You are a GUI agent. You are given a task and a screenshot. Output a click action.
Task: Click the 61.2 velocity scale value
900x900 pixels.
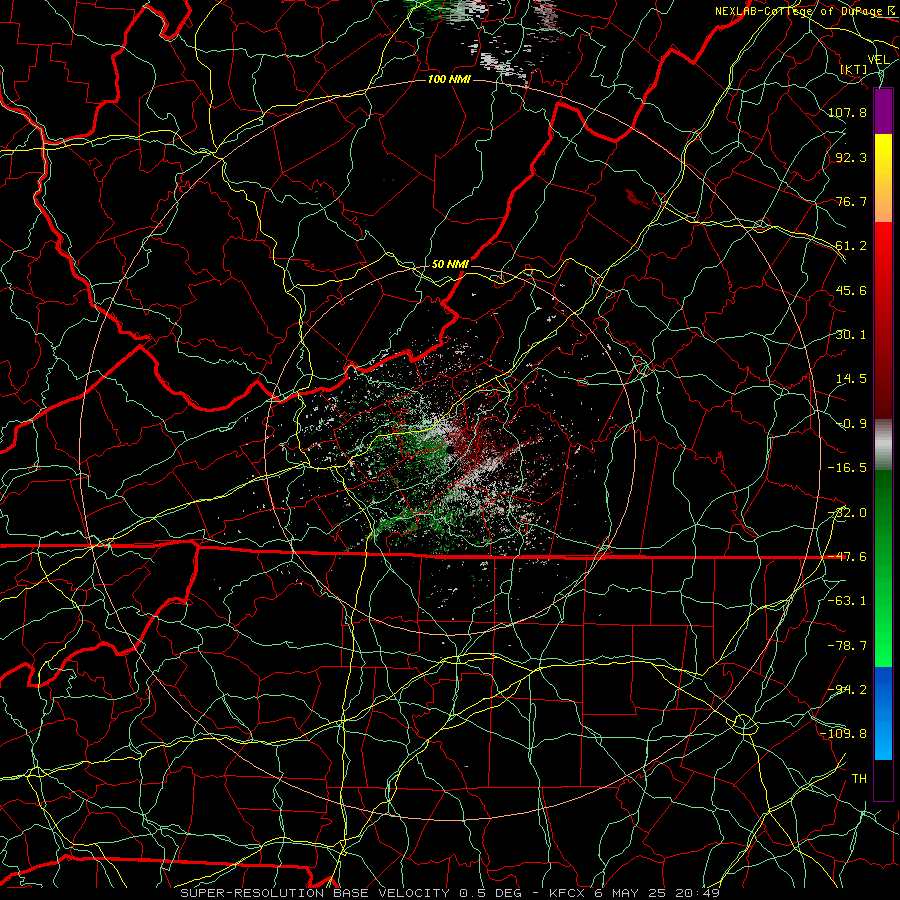click(x=851, y=246)
